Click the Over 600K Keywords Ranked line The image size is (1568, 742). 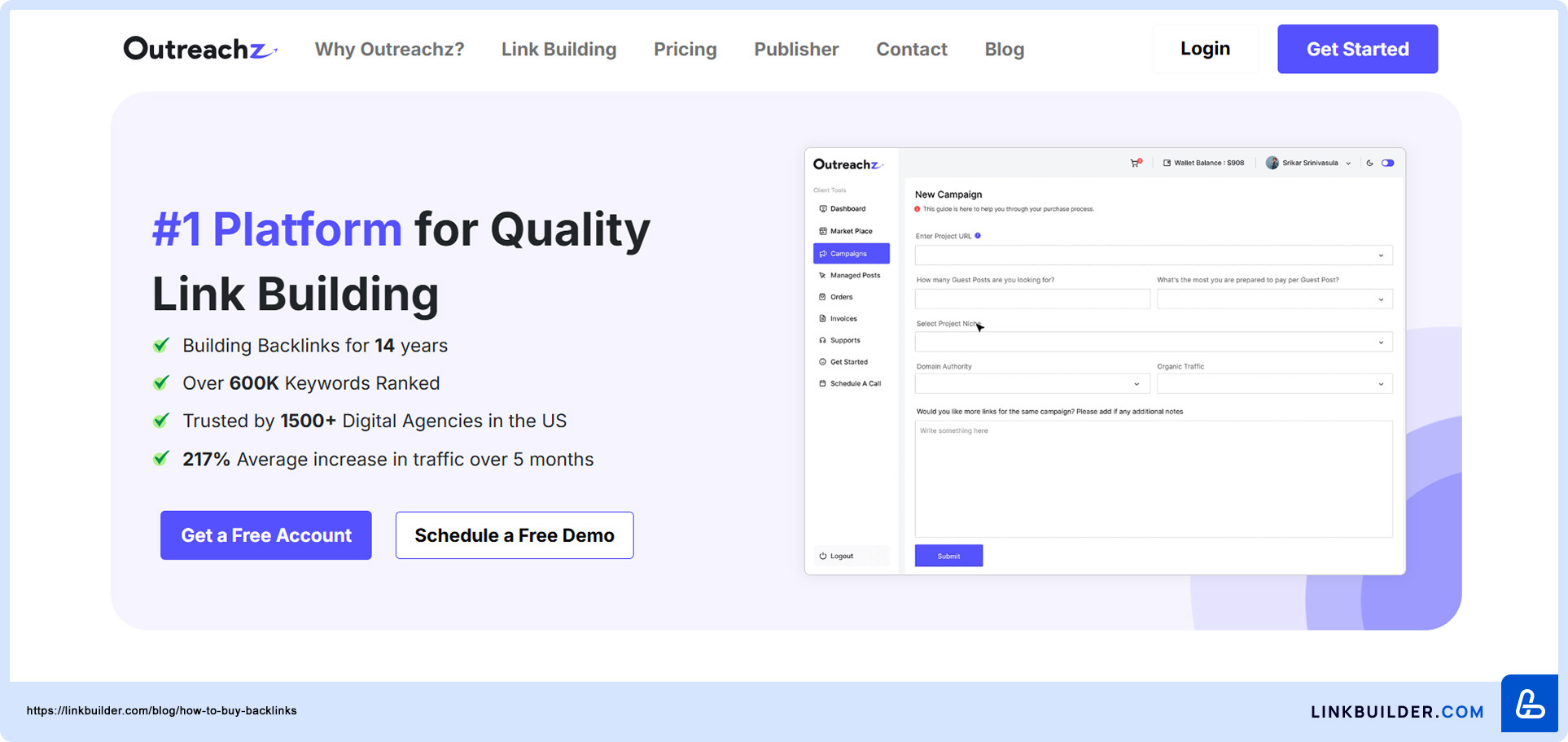tap(311, 383)
